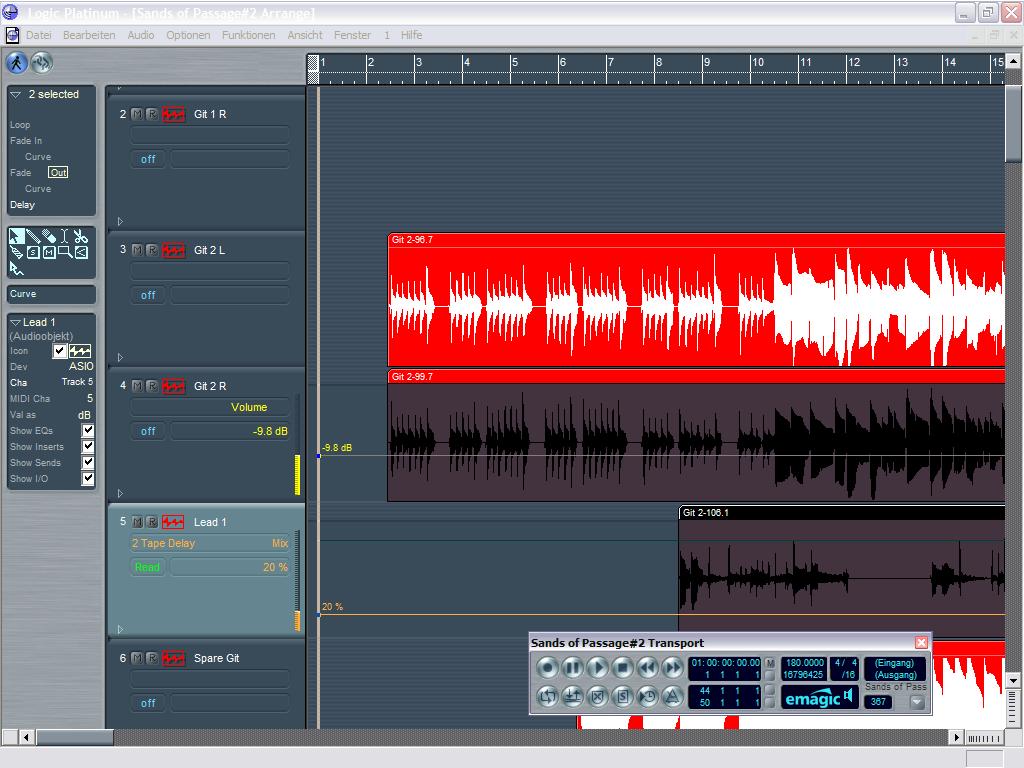Open the Datei menu
Screen dimensions: 1024x768
point(39,35)
